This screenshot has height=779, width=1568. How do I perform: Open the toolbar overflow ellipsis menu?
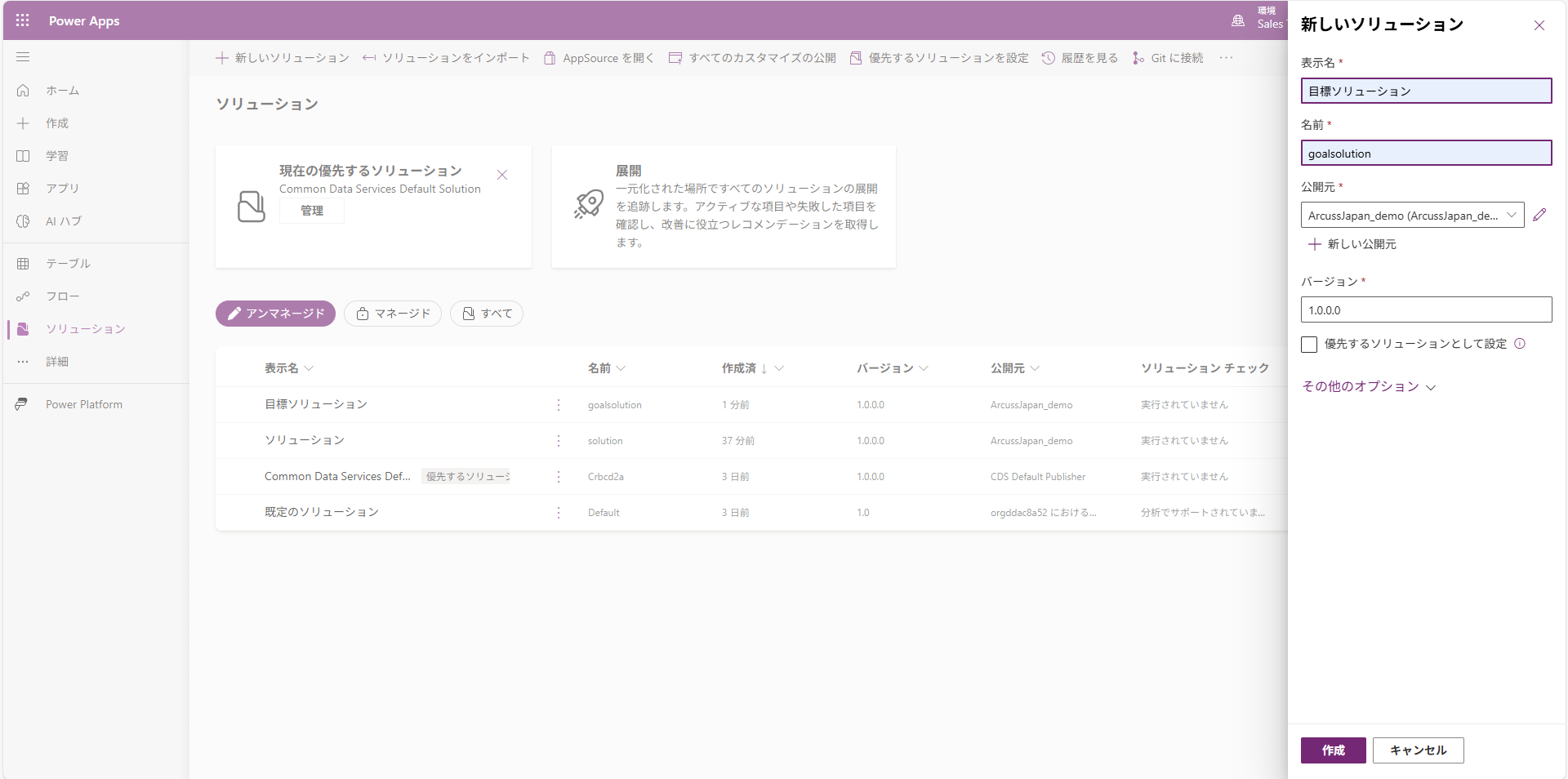pyautogui.click(x=1226, y=58)
